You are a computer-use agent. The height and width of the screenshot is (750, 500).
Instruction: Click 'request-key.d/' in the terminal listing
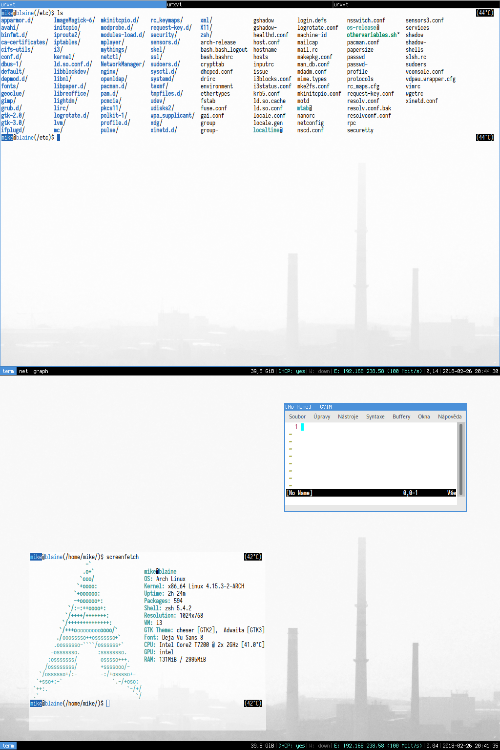[171, 27]
